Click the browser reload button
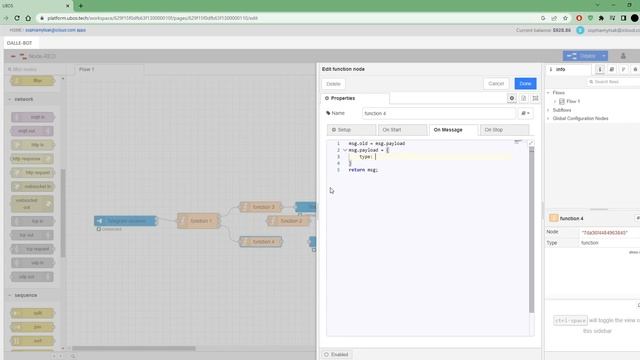 17,18
